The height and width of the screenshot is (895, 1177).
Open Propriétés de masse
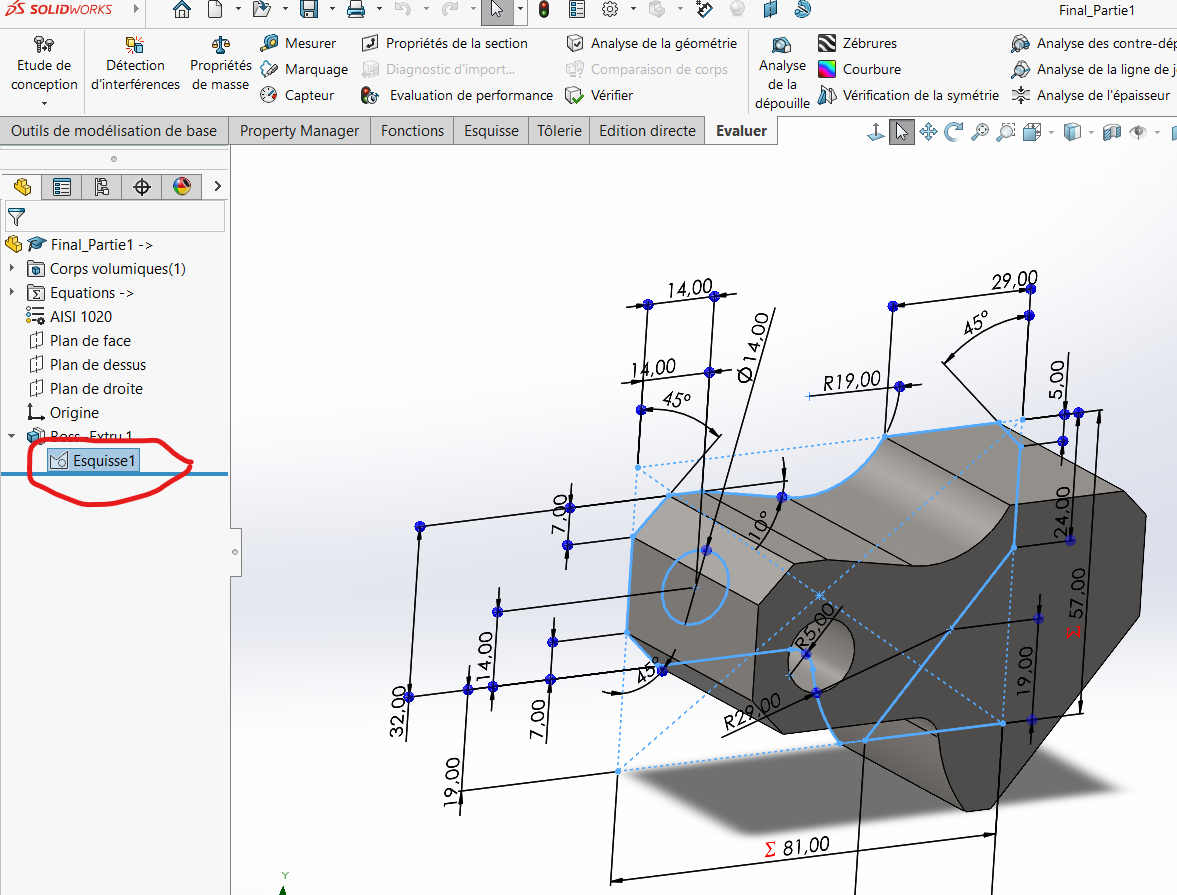tap(221, 65)
